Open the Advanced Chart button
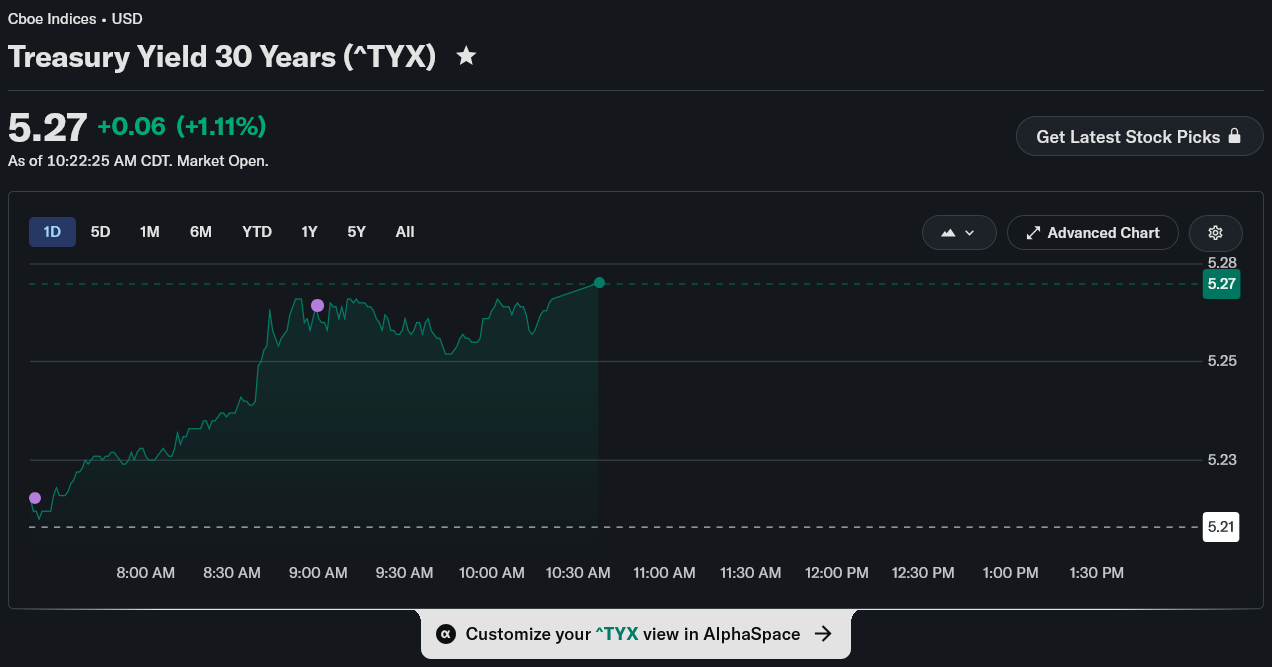The width and height of the screenshot is (1272, 667). point(1093,233)
